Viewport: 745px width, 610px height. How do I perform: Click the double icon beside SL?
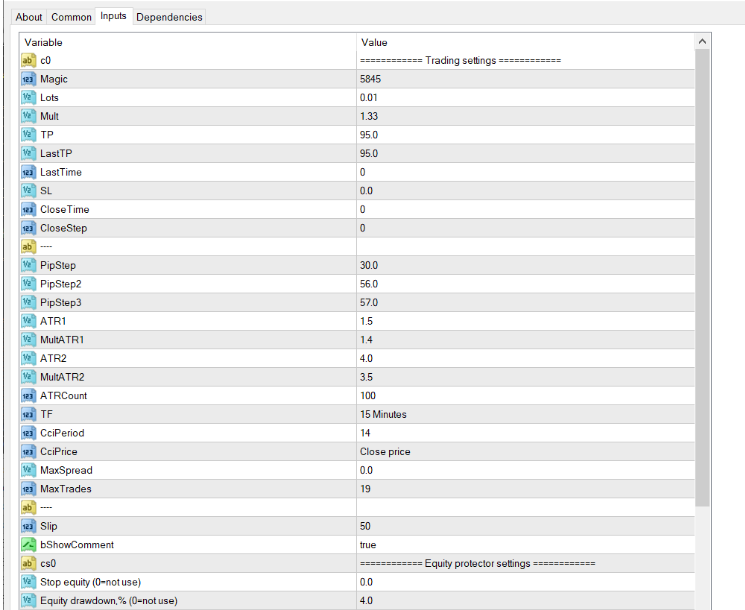point(29,191)
